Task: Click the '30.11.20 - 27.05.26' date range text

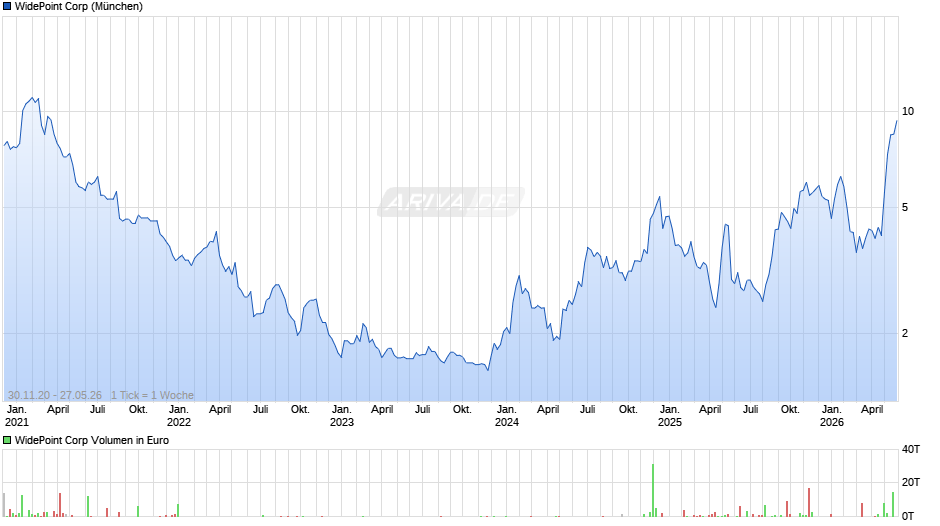Action: pos(55,395)
